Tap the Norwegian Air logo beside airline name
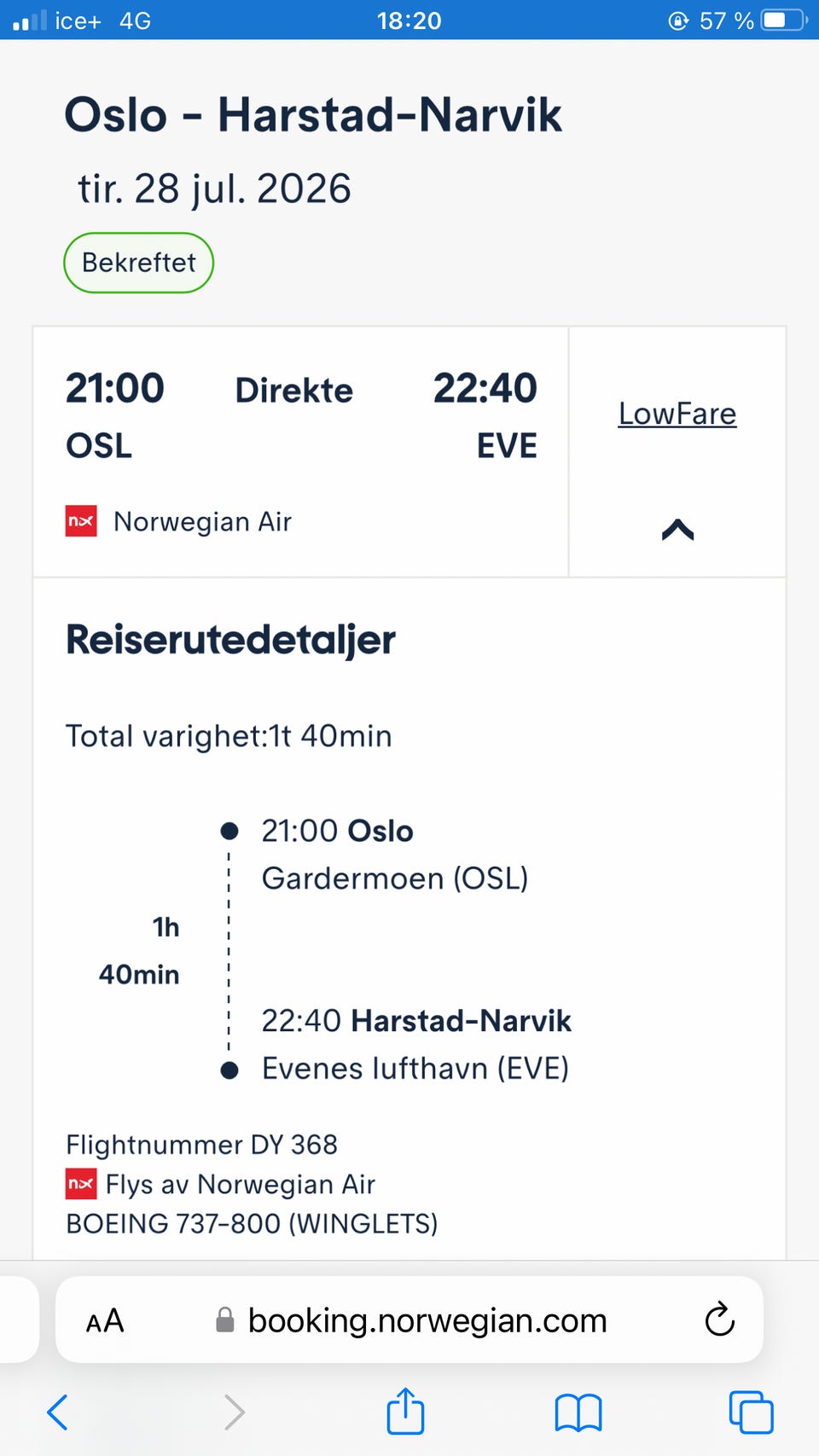 click(81, 521)
